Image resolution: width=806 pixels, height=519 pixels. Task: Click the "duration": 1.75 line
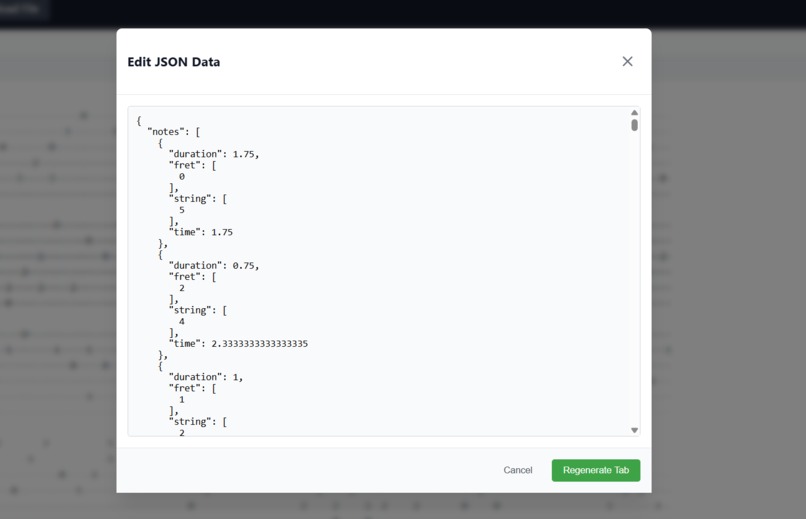click(x=214, y=154)
